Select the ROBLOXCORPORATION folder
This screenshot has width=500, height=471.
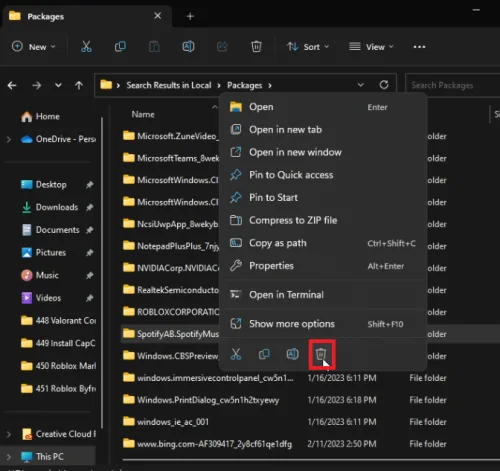(x=170, y=312)
